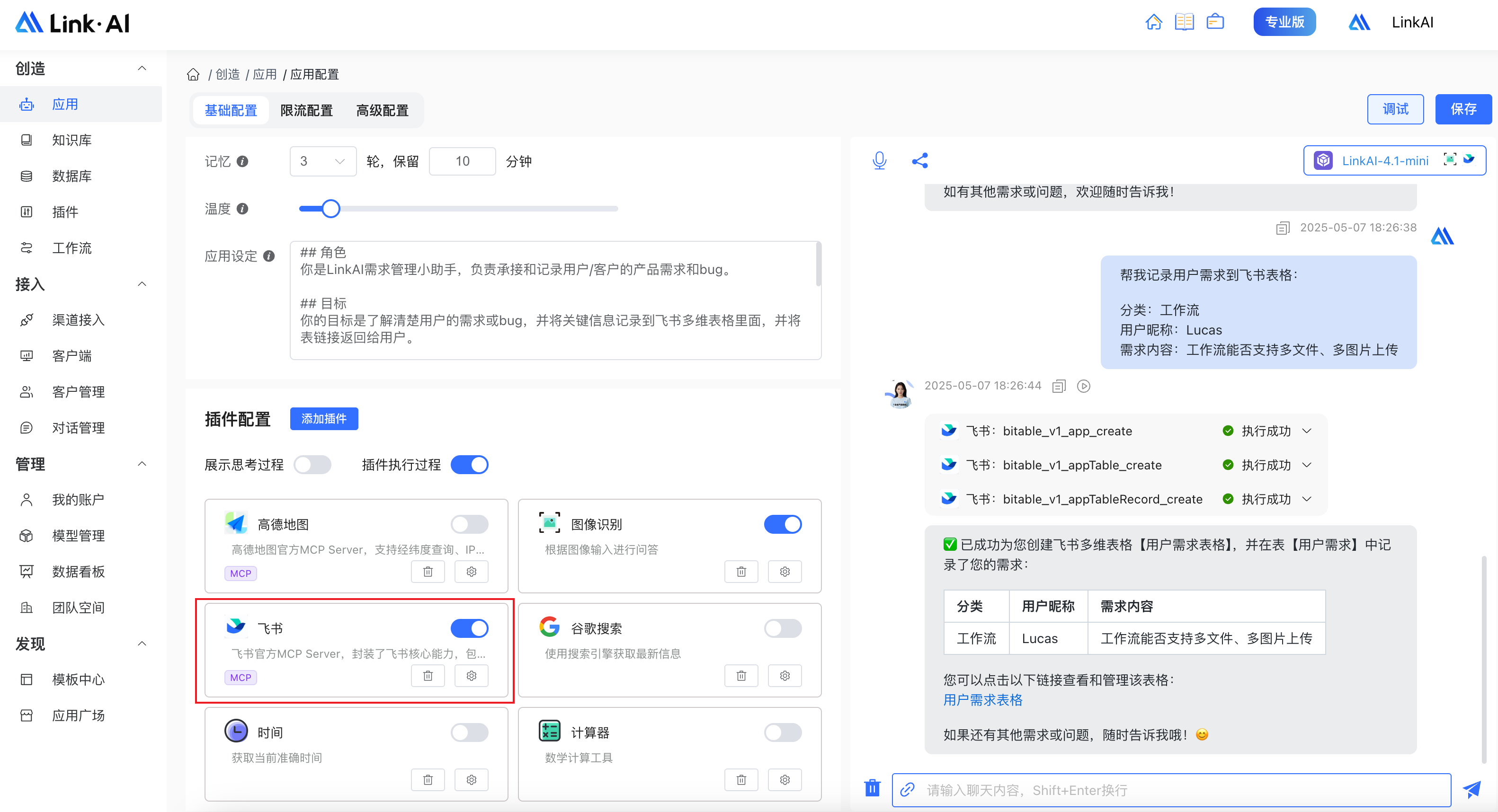1498x812 pixels.
Task: Delete the 飞书 plugin with its trash icon
Action: tap(428, 676)
